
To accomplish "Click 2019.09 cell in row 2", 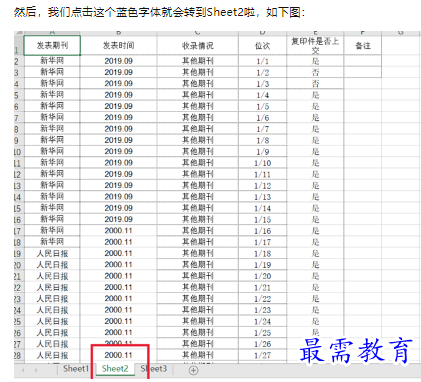I will [x=118, y=61].
